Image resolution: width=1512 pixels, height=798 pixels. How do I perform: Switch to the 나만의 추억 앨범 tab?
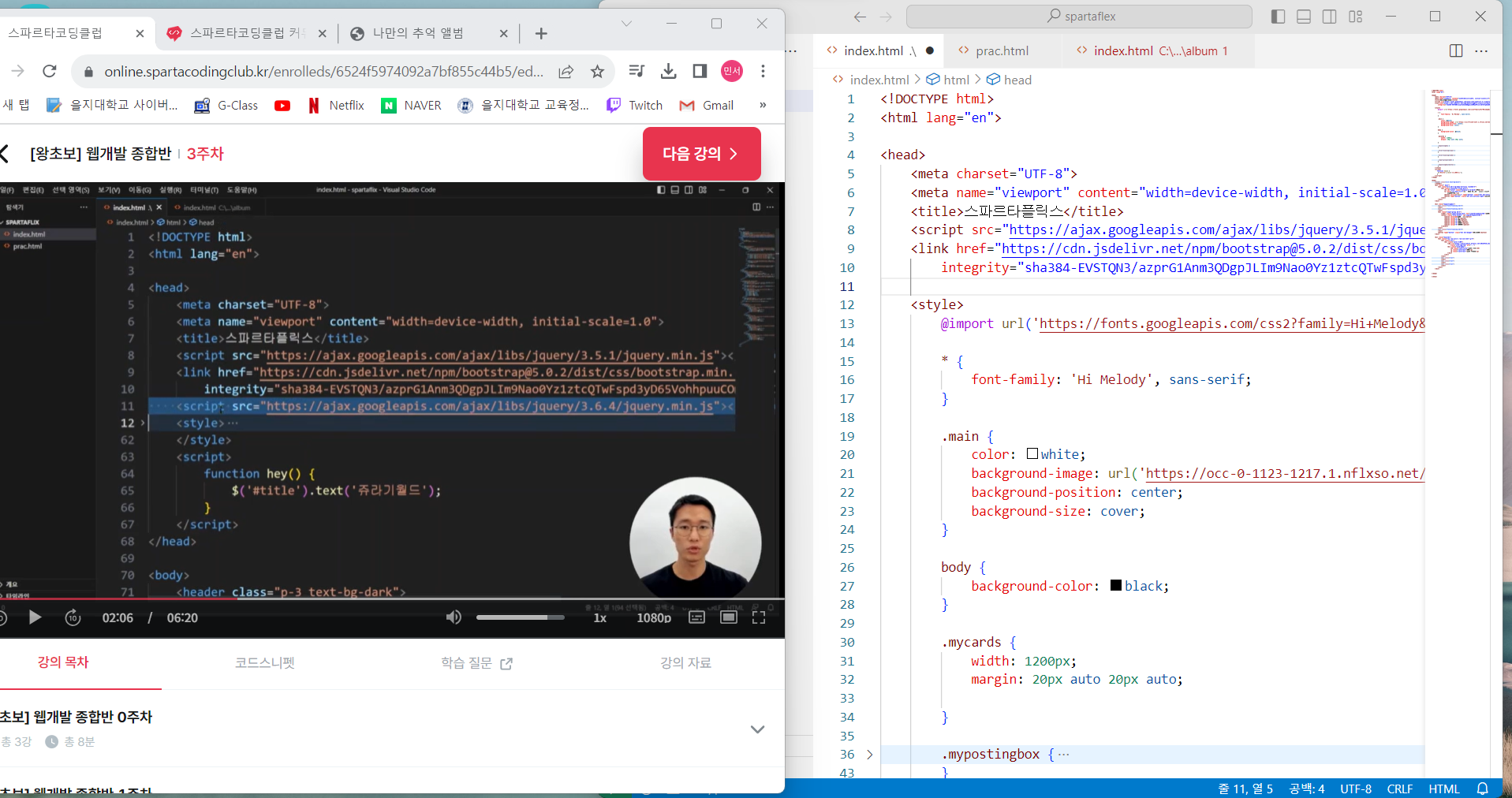point(418,33)
